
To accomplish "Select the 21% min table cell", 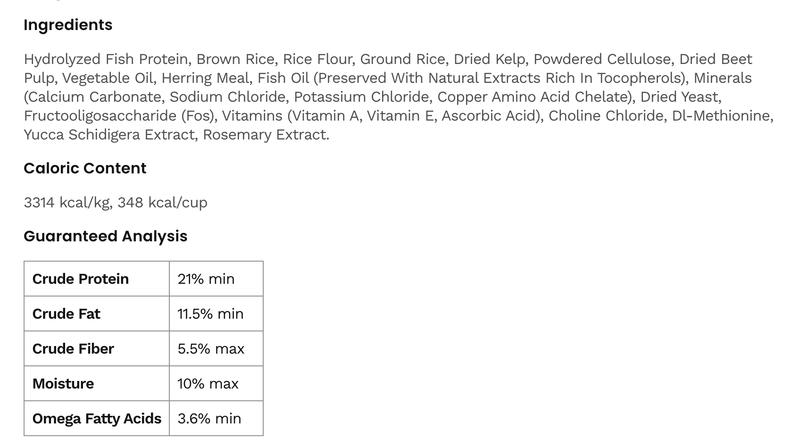I will tap(206, 279).
